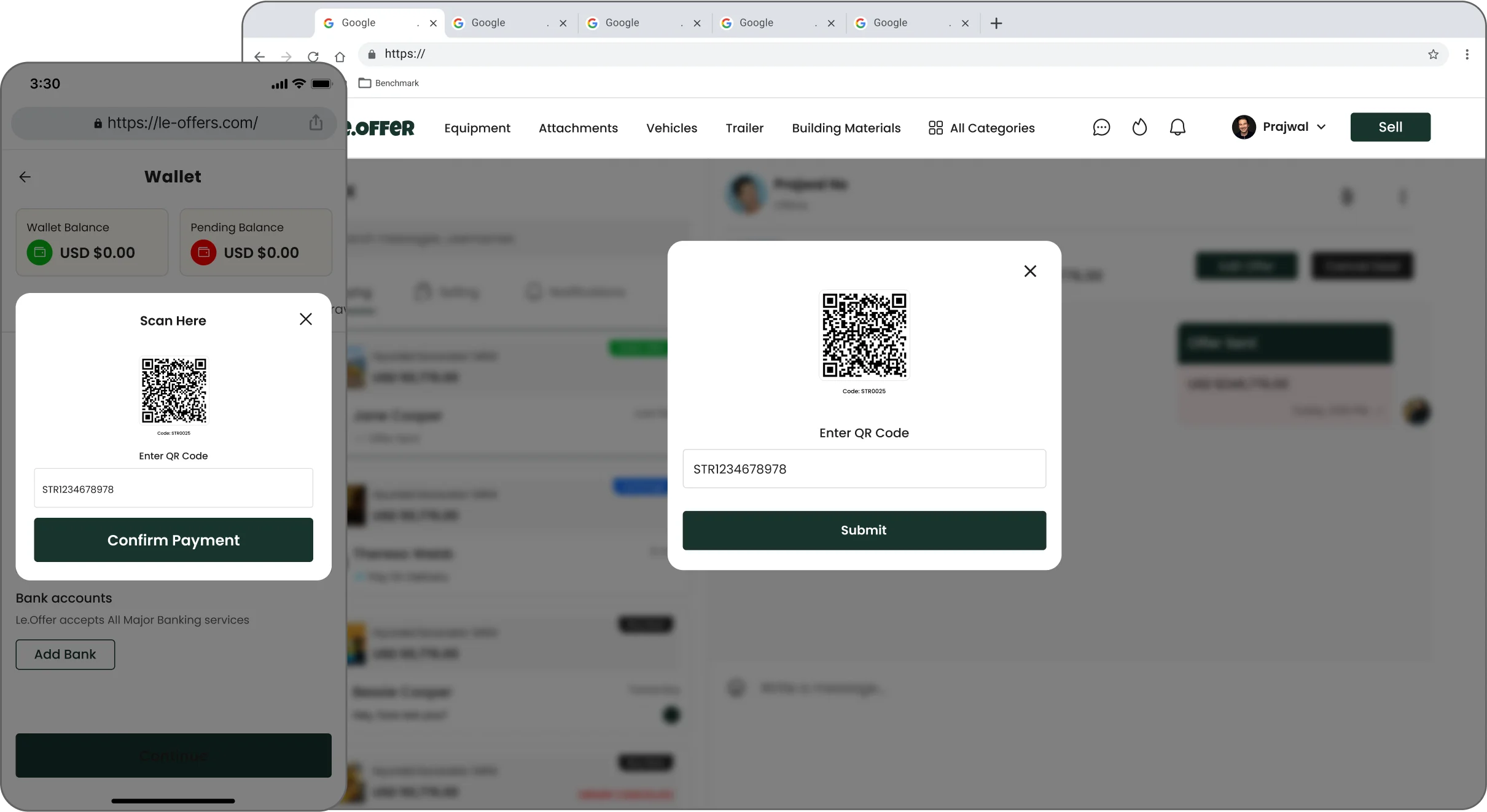Open the browser three-dot menu
This screenshot has width=1487, height=812.
tap(1467, 54)
